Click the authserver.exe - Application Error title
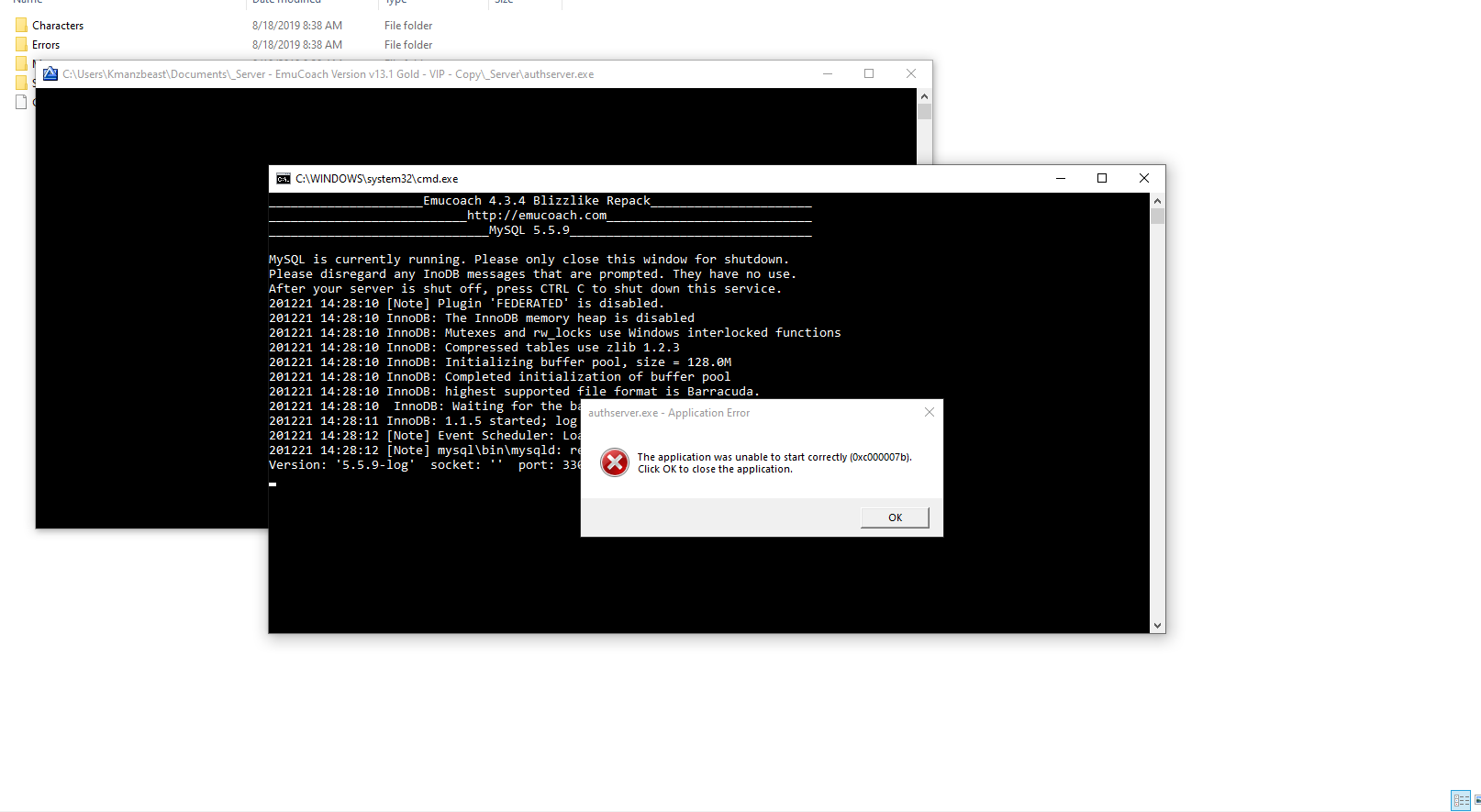This screenshot has width=1481, height=812. [x=669, y=413]
